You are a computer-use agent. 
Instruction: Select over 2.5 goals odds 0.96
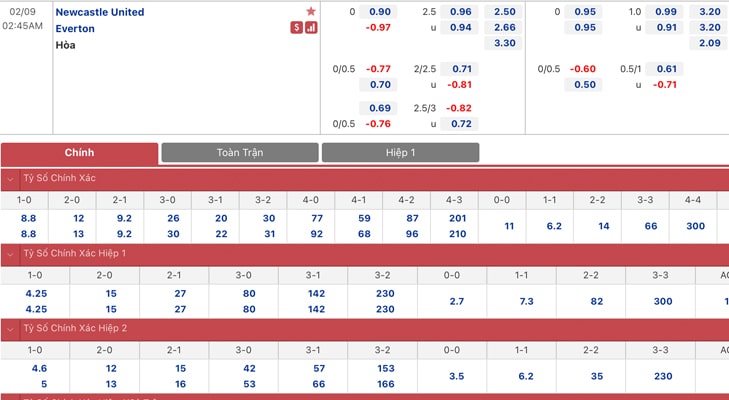click(x=459, y=12)
